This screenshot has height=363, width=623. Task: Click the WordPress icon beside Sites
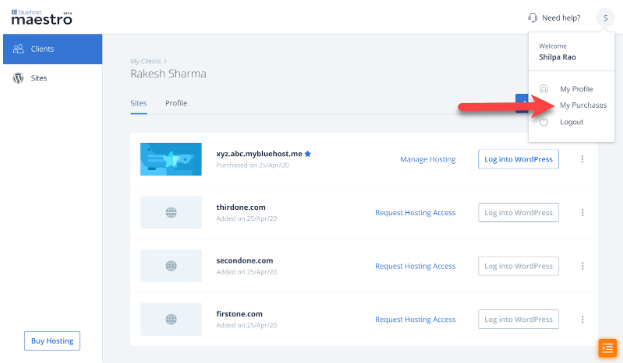[x=18, y=78]
